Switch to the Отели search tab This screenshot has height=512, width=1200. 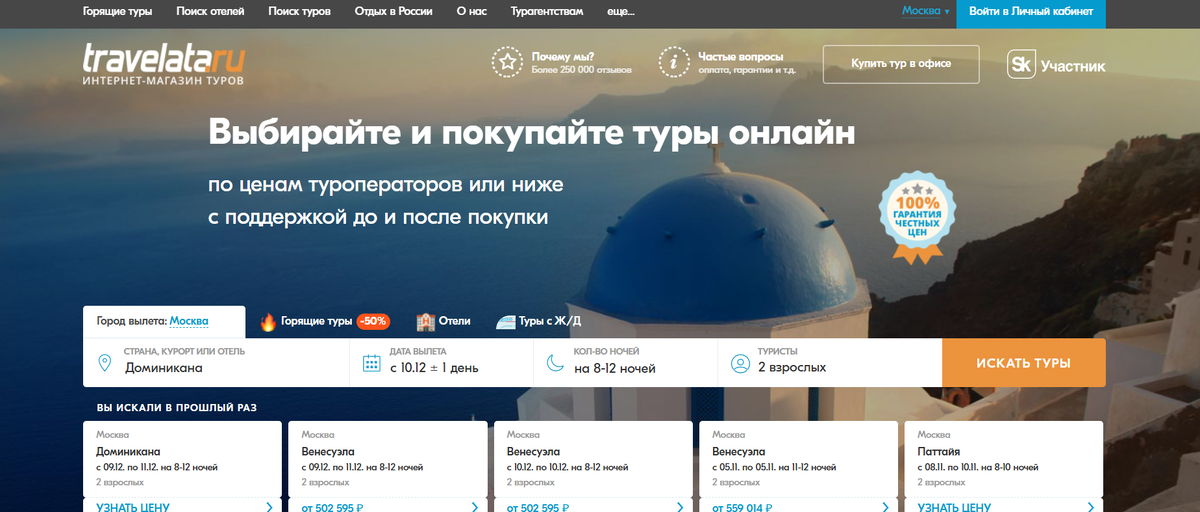point(443,322)
